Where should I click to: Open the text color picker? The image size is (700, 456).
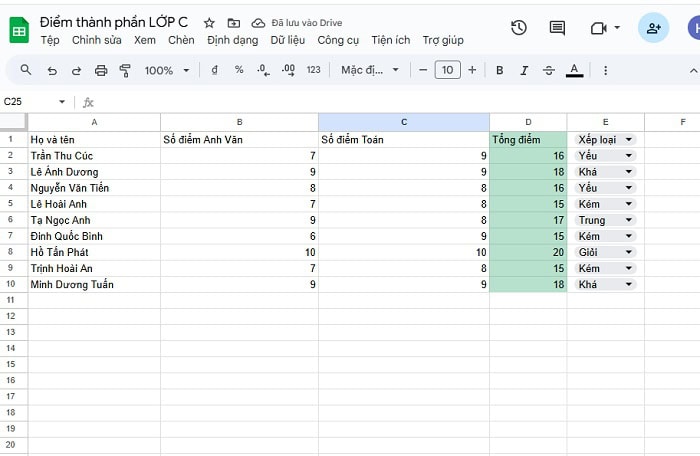(574, 70)
